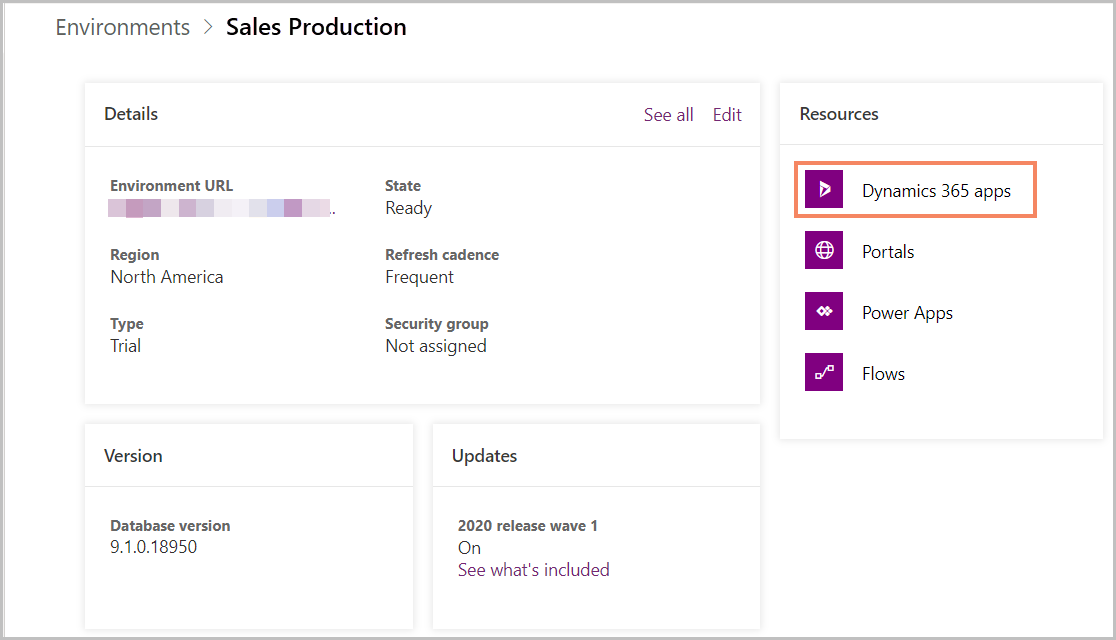Open the Portals resource link

[x=888, y=252]
